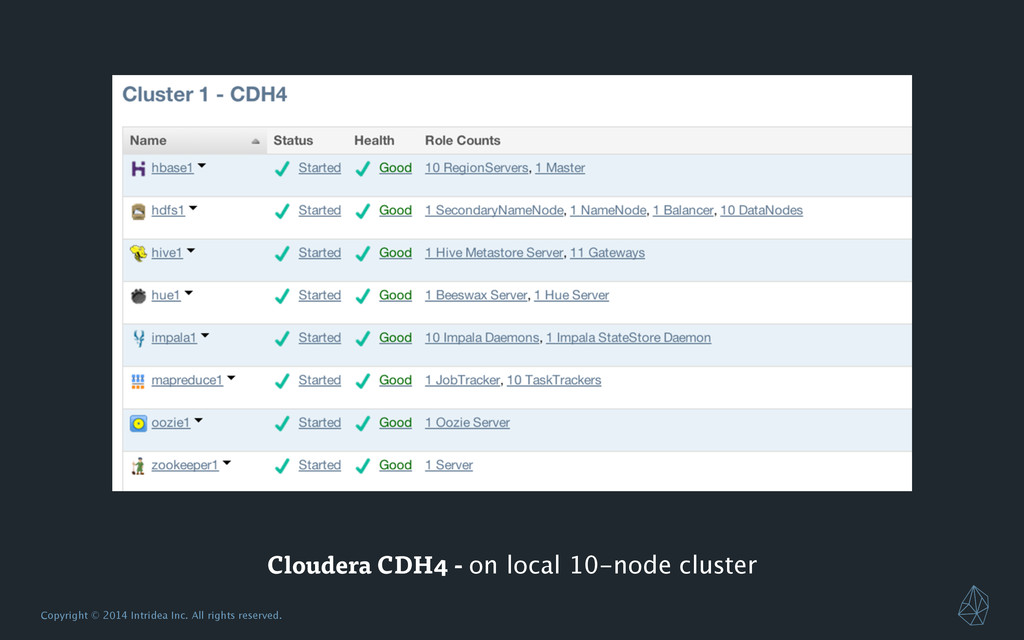
Task: Open the mapreduce1 service link
Action: (x=187, y=380)
